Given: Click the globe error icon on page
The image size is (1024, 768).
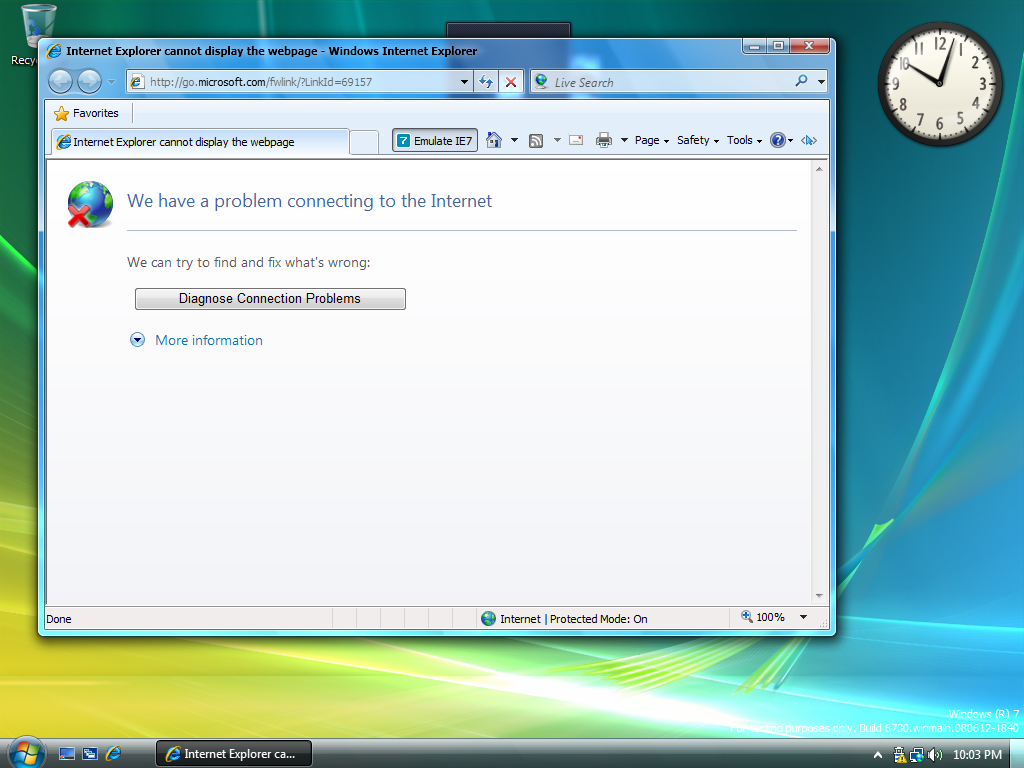Looking at the screenshot, I should (x=89, y=204).
